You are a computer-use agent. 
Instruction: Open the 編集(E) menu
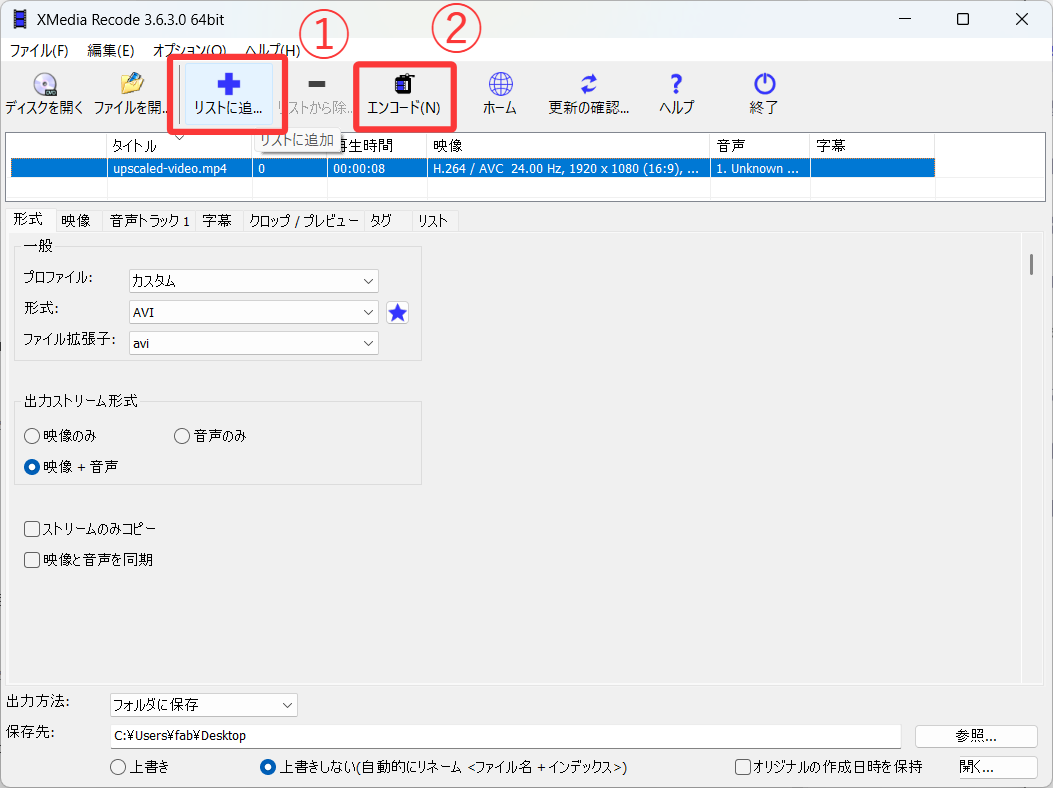click(x=111, y=50)
